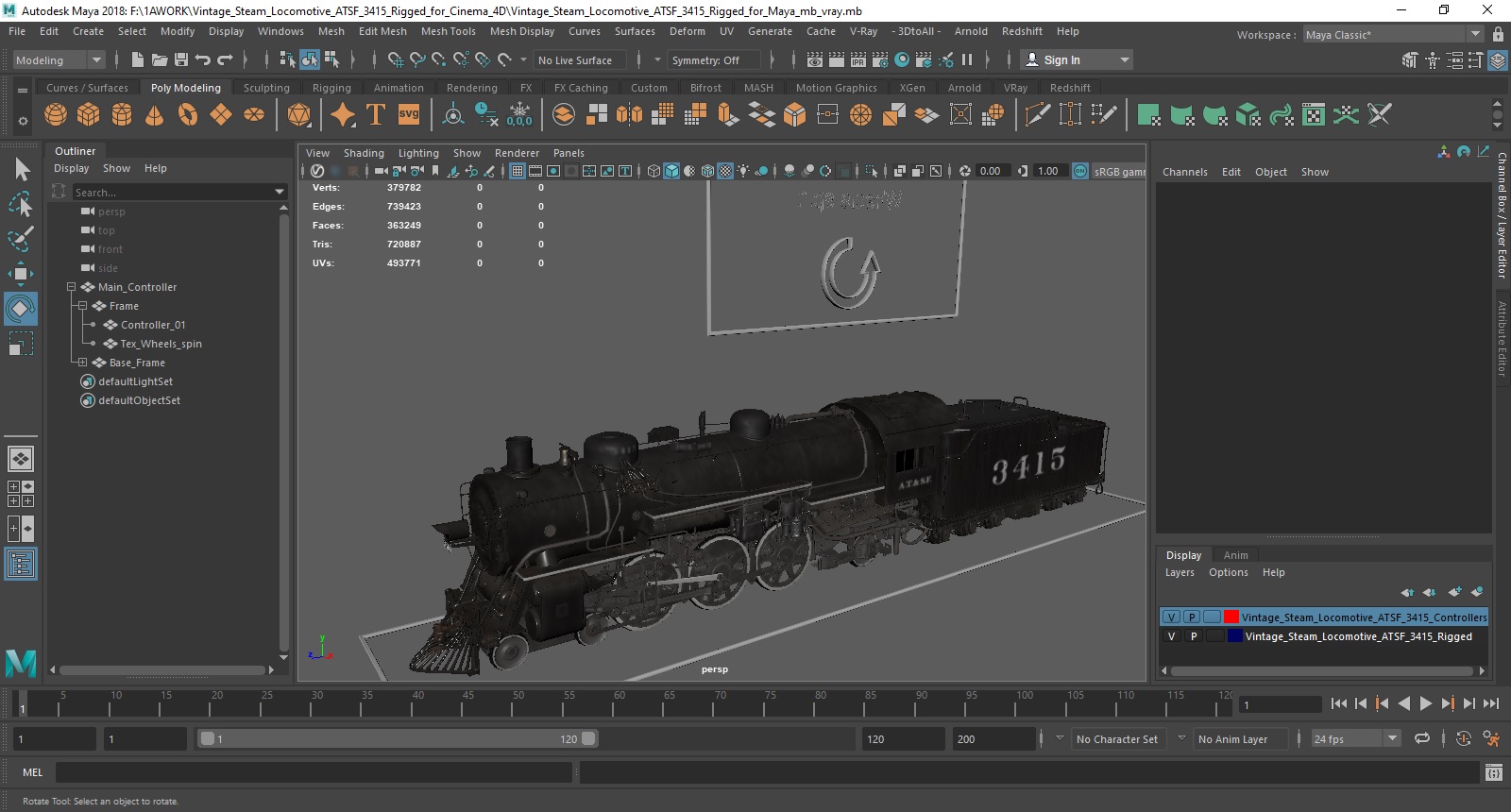Click the Script Editor icon
This screenshot has height=812, width=1511.
1493,772
